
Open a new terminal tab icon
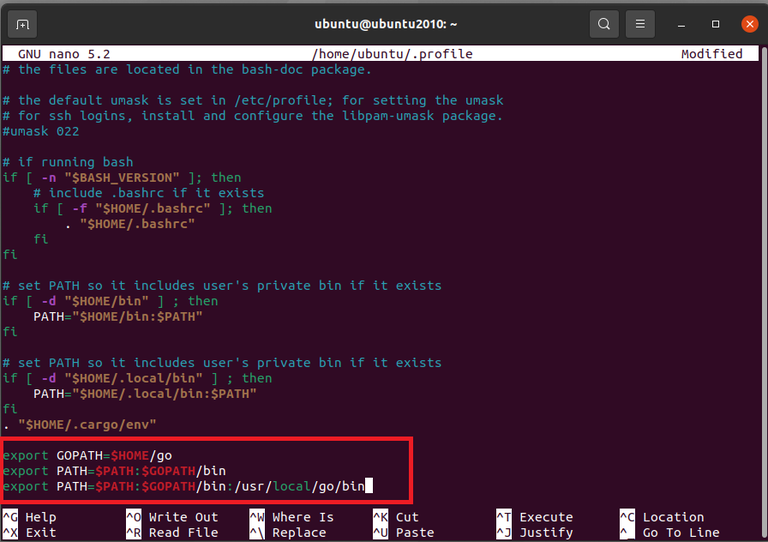pyautogui.click(x=22, y=24)
